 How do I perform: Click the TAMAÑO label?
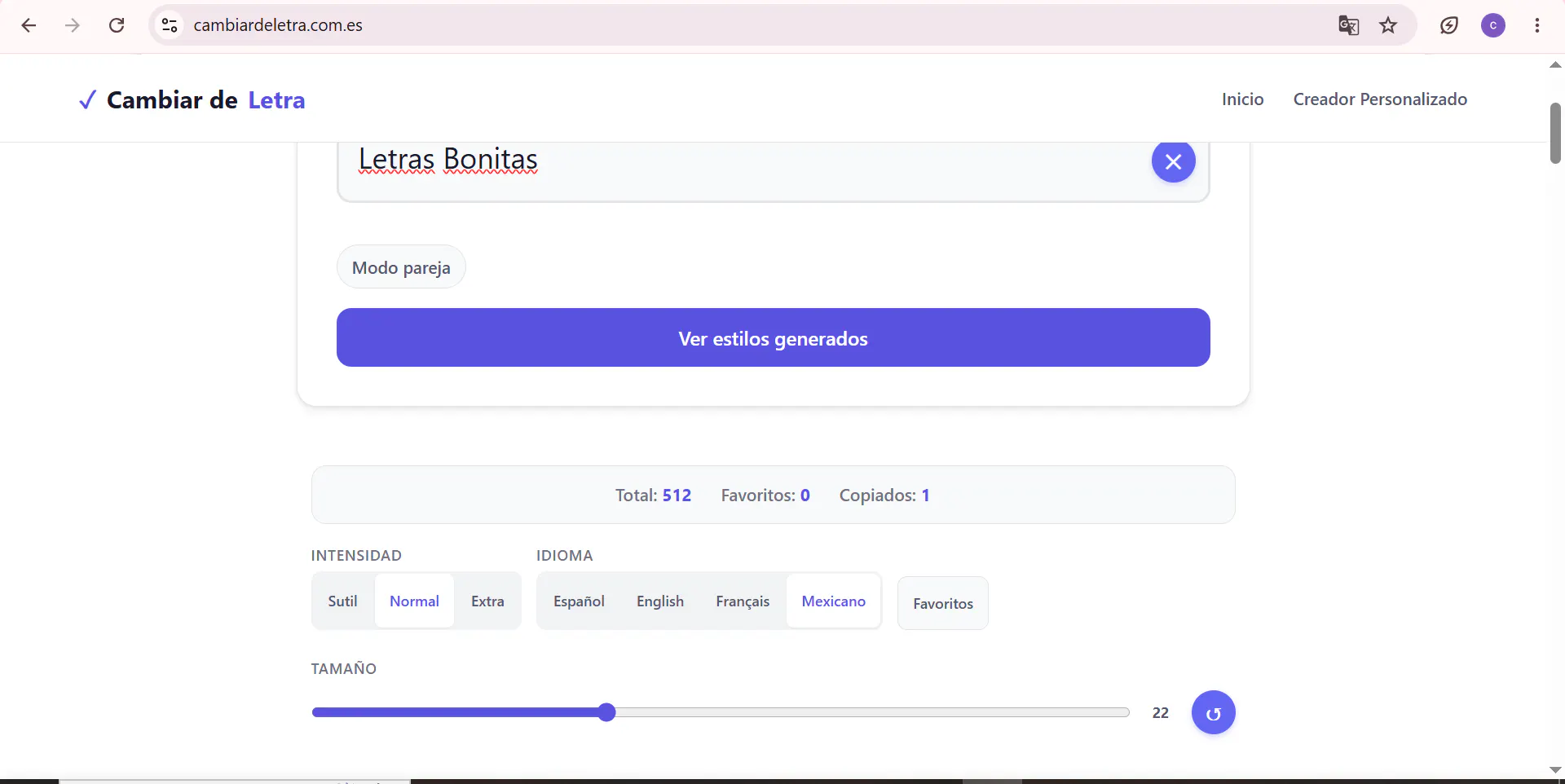point(343,668)
